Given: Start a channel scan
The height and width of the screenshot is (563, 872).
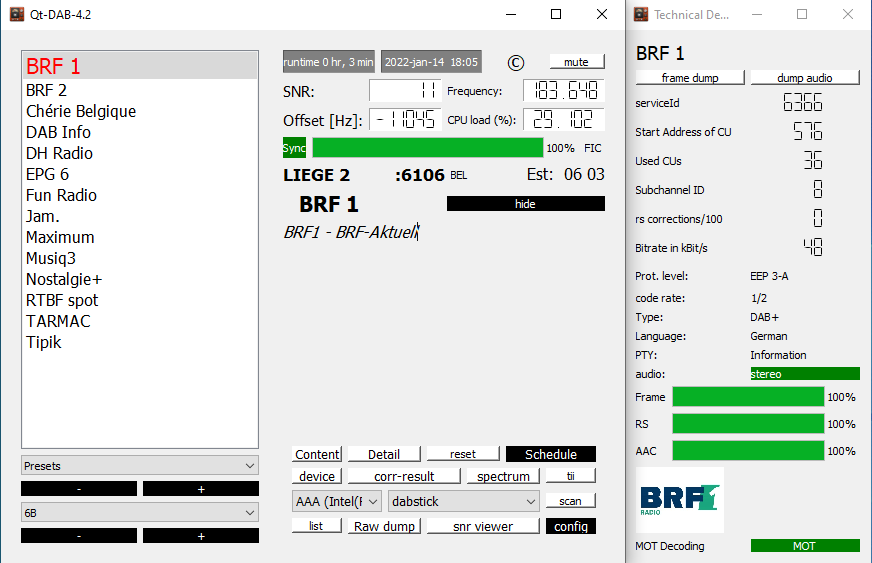Looking at the screenshot, I should [x=571, y=501].
